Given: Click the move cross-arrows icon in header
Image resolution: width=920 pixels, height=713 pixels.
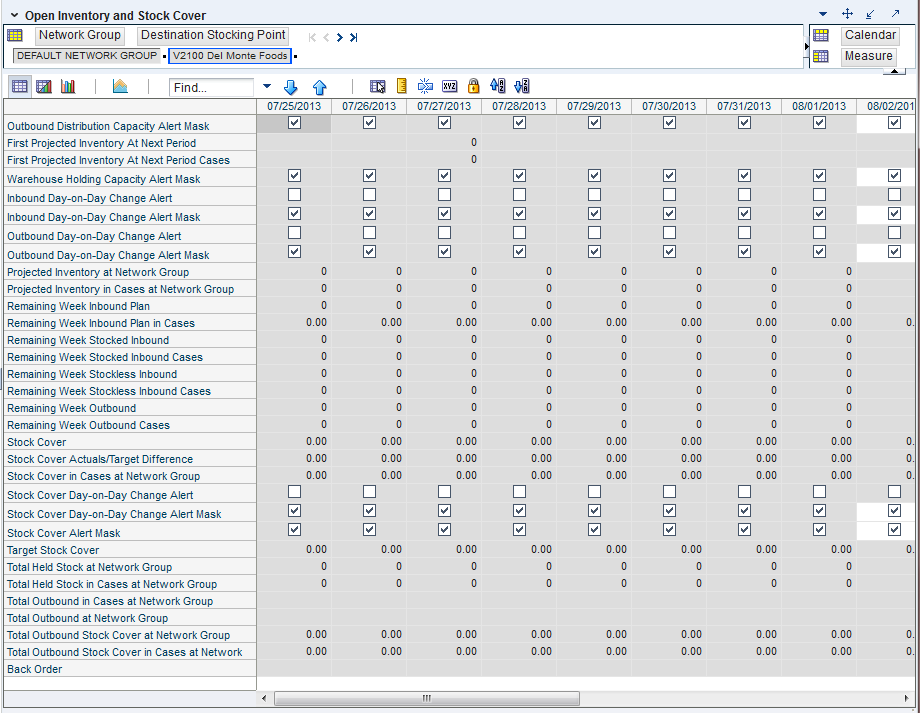Looking at the screenshot, I should click(x=847, y=14).
